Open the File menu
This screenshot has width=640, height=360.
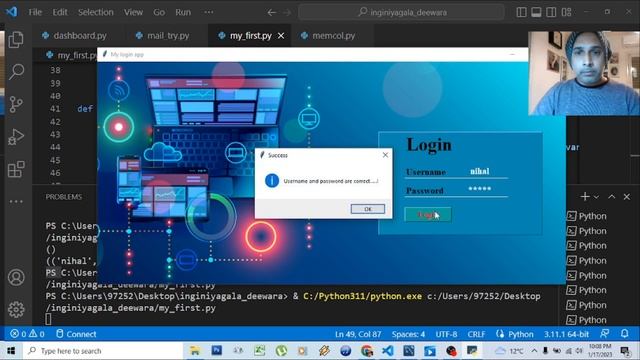point(35,12)
